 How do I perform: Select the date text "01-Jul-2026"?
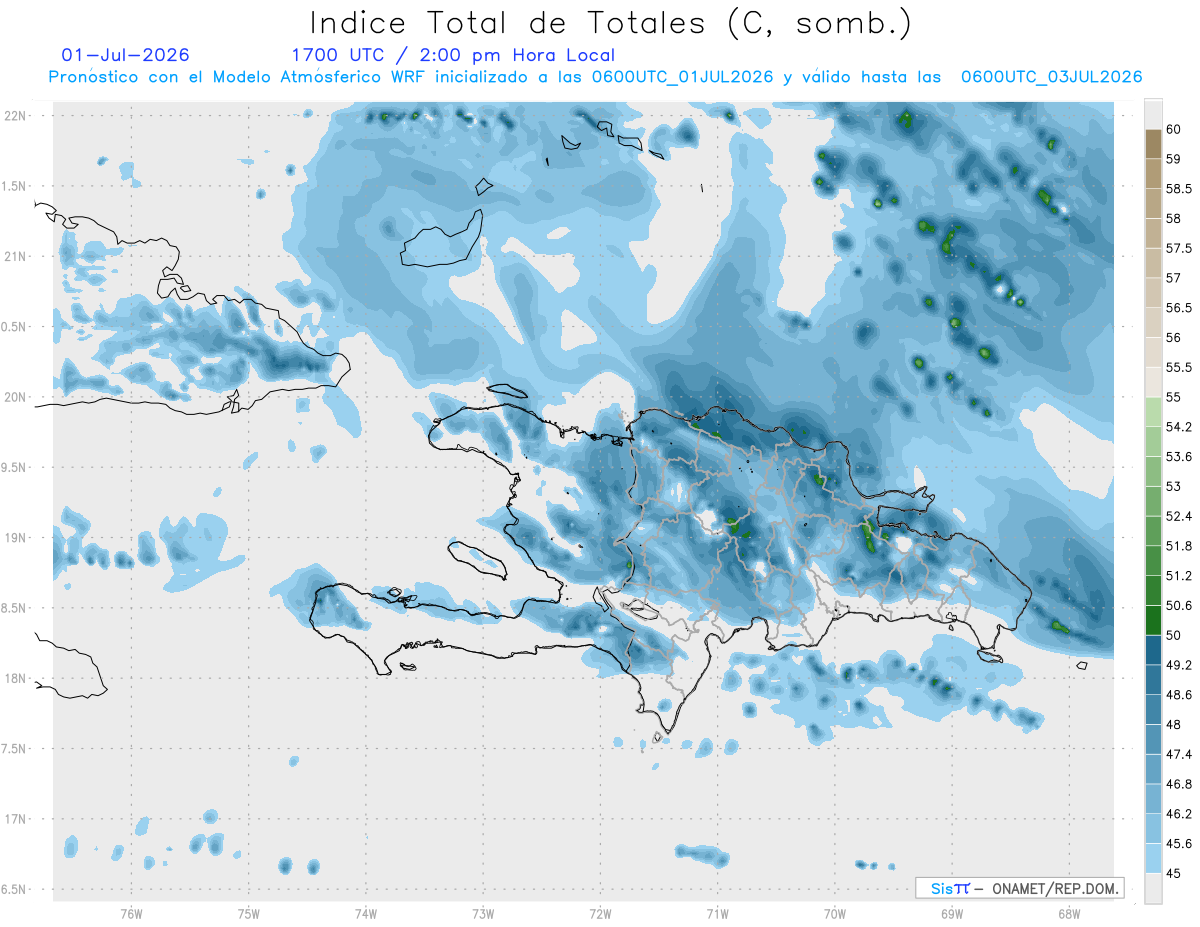pyautogui.click(x=125, y=55)
